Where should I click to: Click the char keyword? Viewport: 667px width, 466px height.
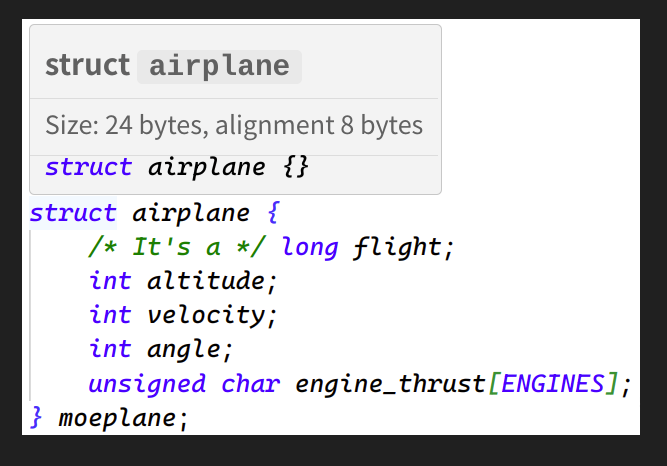[x=250, y=383]
